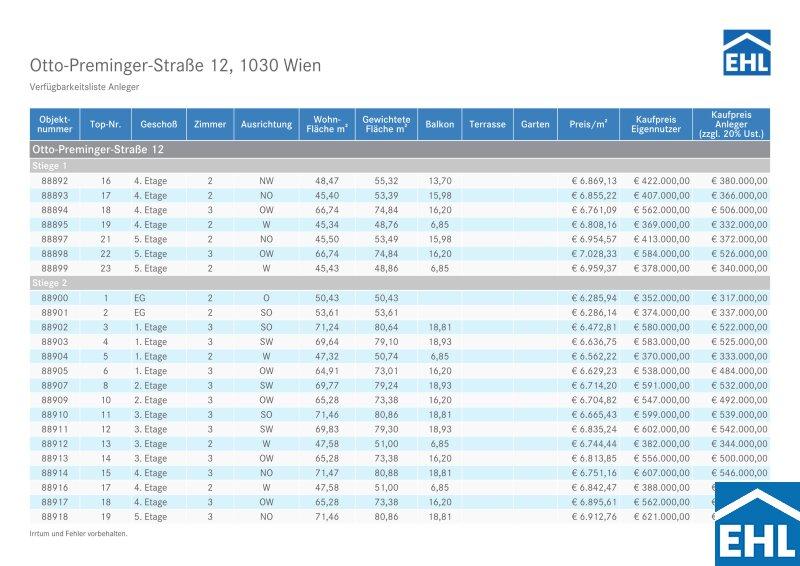
Task: Select the Verfügbarkeitsliste Anleger subtitle
Action: point(85,88)
